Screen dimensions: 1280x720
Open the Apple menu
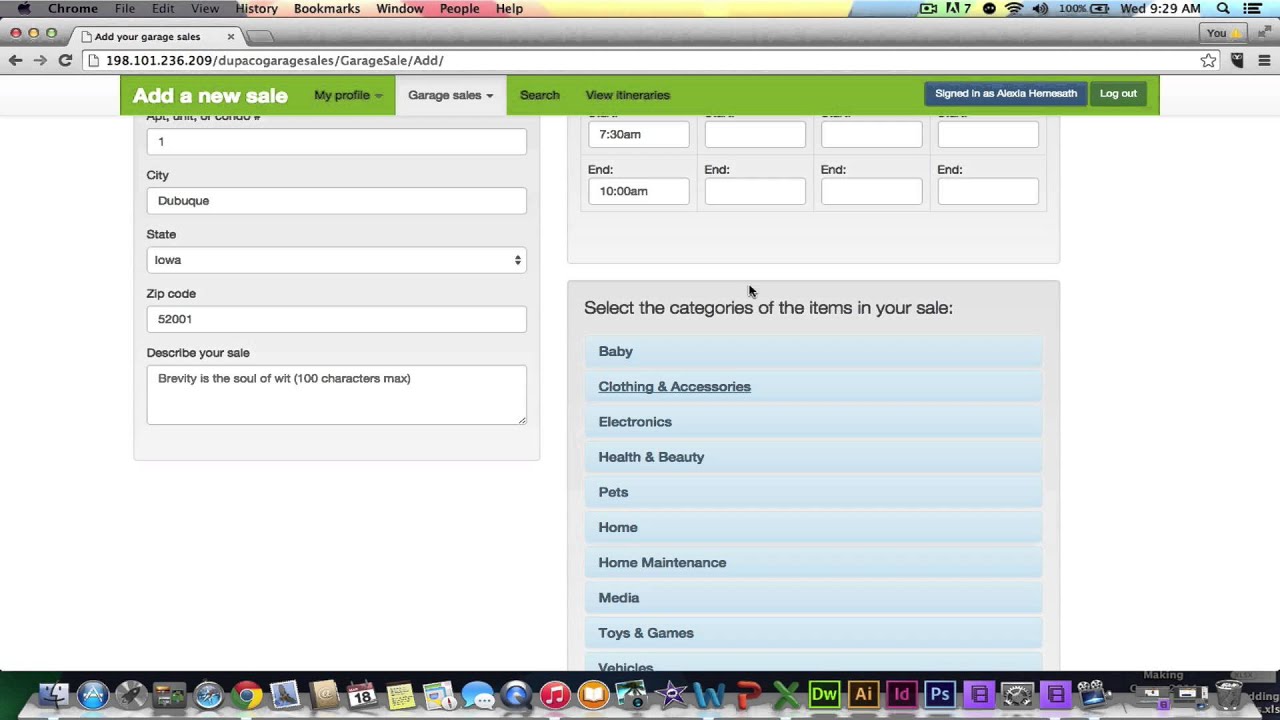click(24, 9)
